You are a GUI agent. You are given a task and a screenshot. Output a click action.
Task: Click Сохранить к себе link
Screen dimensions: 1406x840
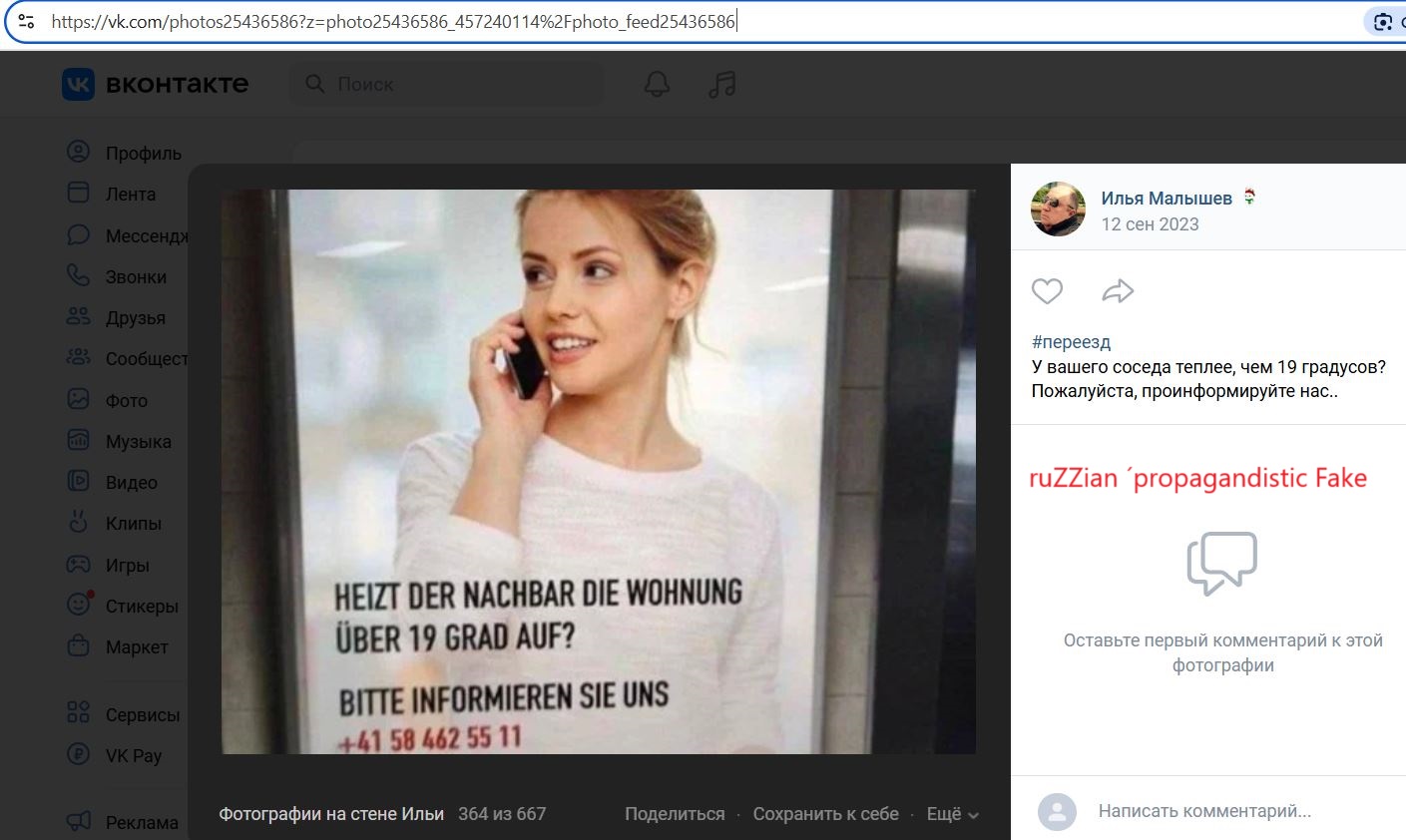(825, 814)
